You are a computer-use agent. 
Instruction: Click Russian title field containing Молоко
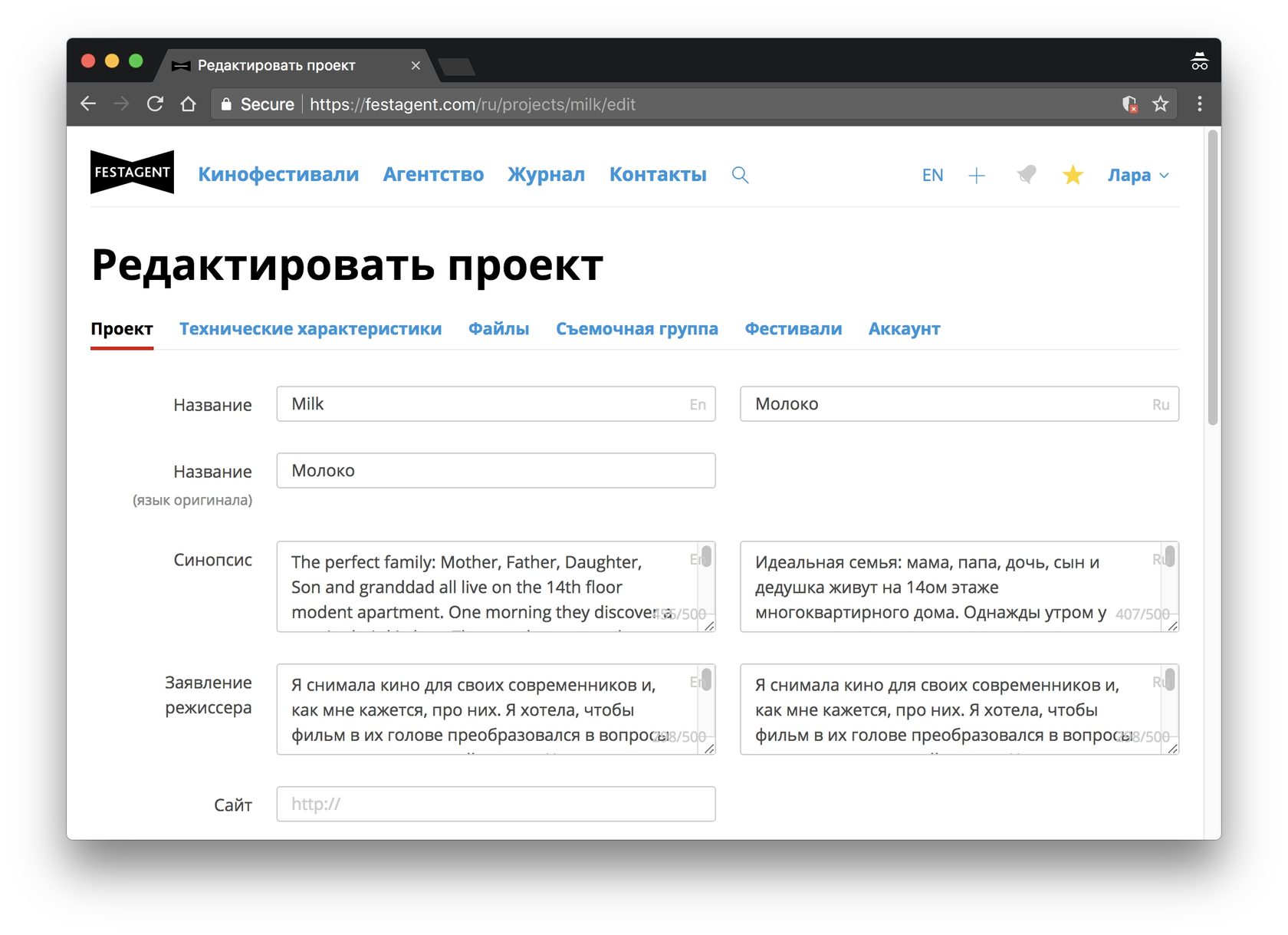959,404
